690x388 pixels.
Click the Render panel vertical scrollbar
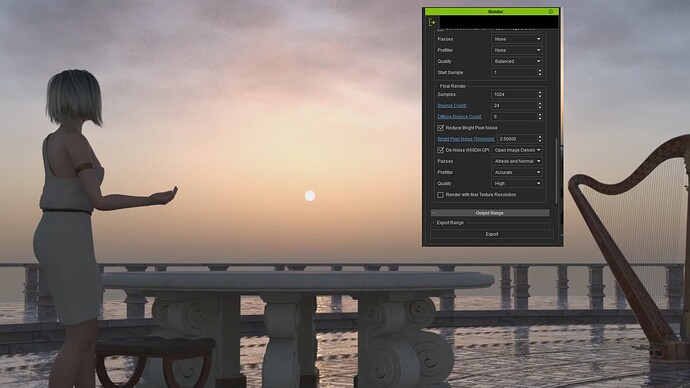tap(557, 172)
